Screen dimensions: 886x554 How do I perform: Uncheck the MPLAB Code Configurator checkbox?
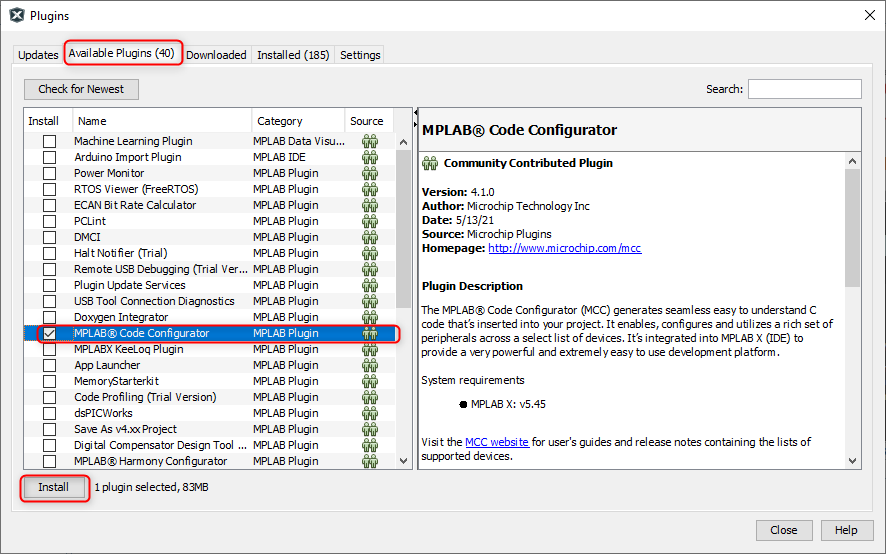(x=49, y=333)
